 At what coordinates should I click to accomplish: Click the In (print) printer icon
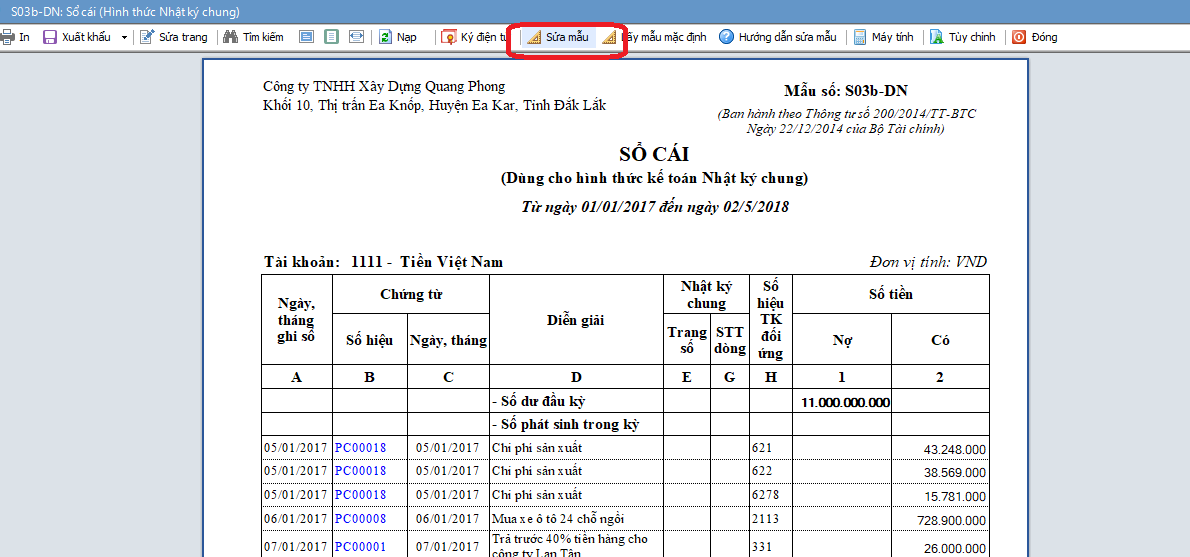click(7, 36)
